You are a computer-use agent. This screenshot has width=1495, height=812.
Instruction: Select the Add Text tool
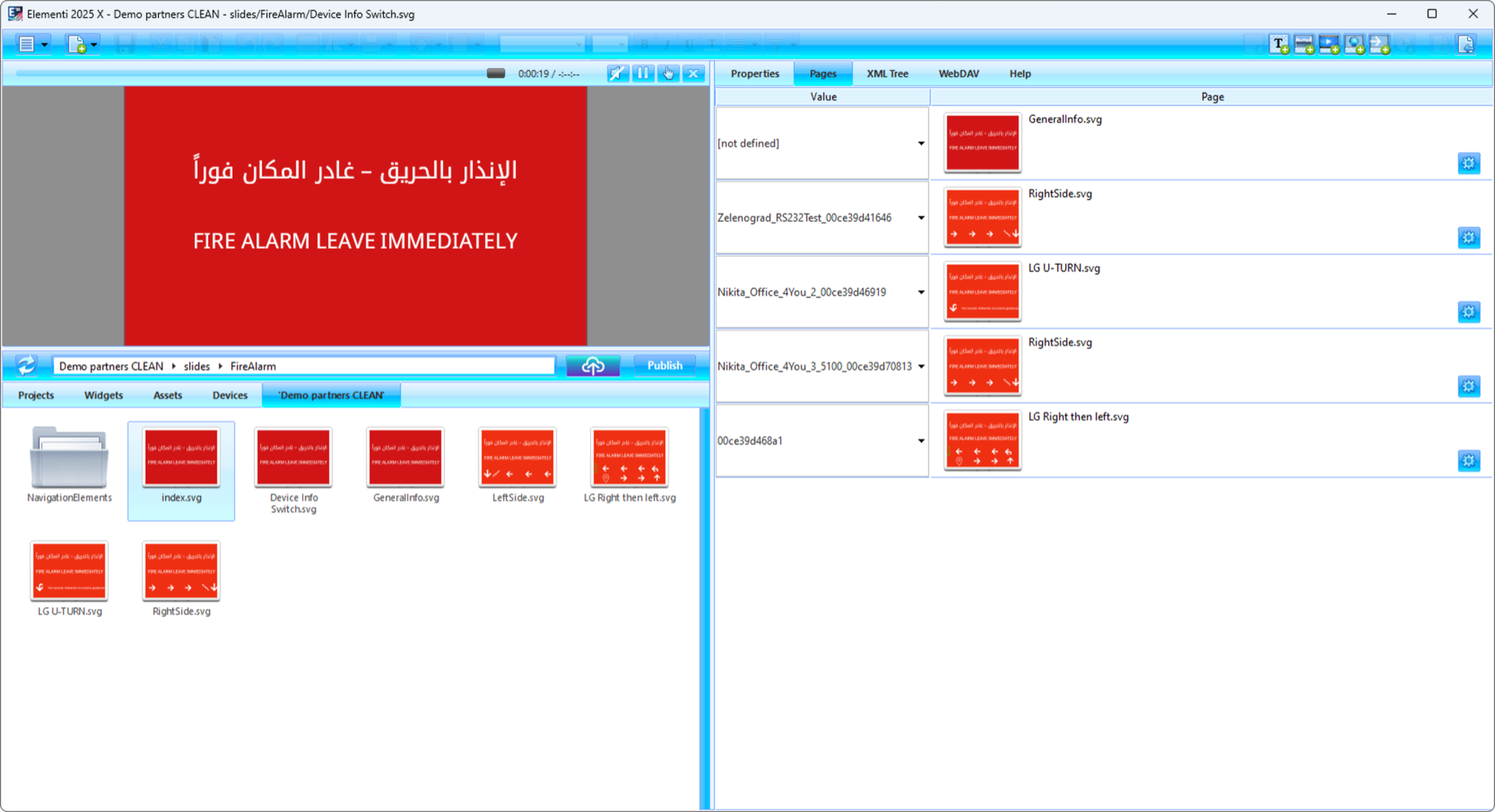[x=1279, y=44]
